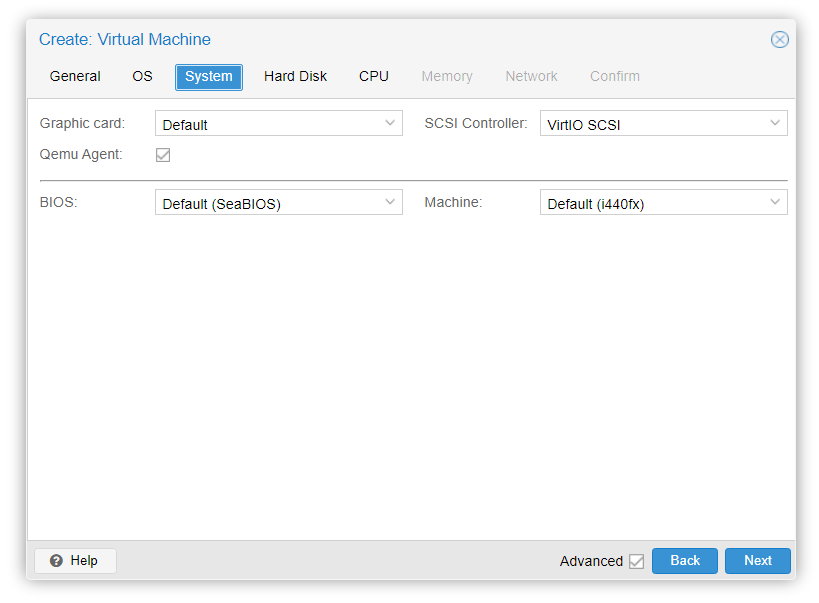
Task: Click the Default (SeaBIOS) text field
Action: point(266,203)
